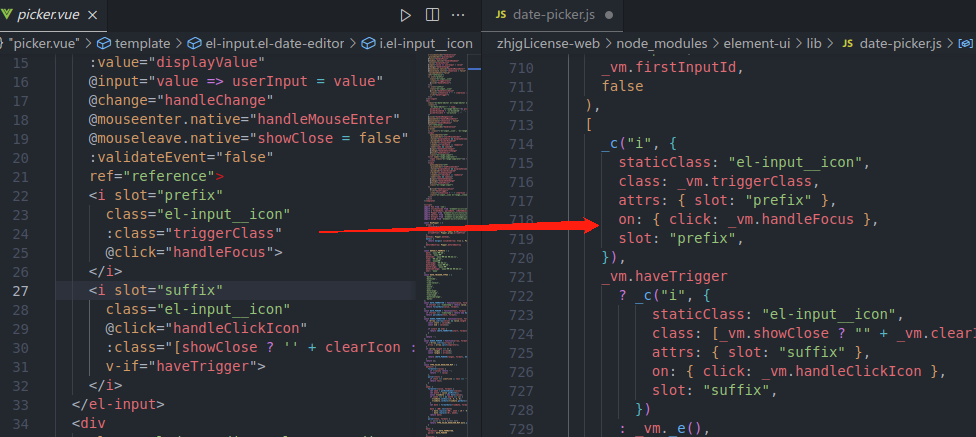
Task: Click the _c("i", { call on line 714
Action: 639,144
